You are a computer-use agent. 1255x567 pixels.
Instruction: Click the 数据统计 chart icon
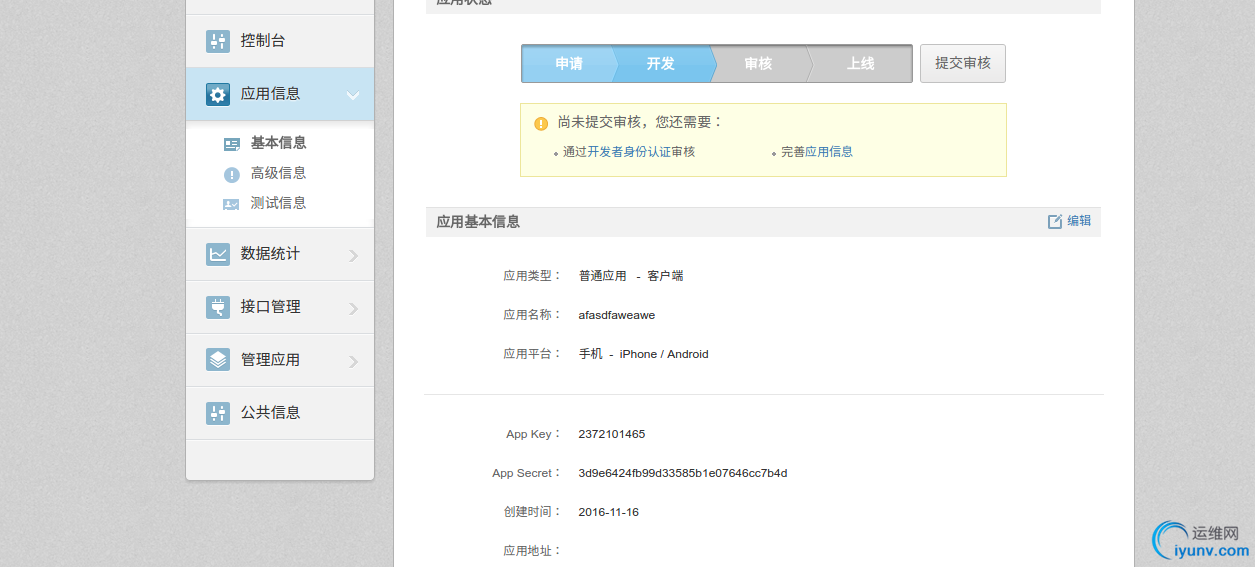[218, 254]
